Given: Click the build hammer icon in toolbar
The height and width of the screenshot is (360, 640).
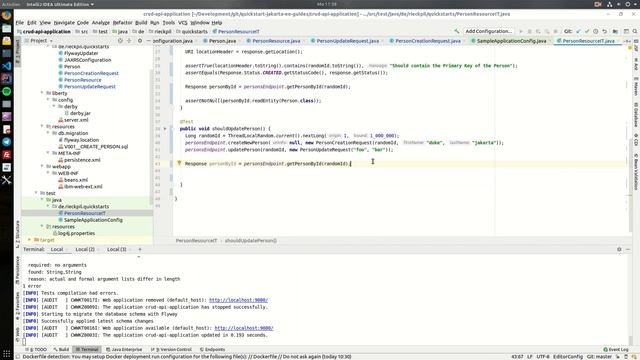Looking at the screenshot, I should click(x=456, y=31).
